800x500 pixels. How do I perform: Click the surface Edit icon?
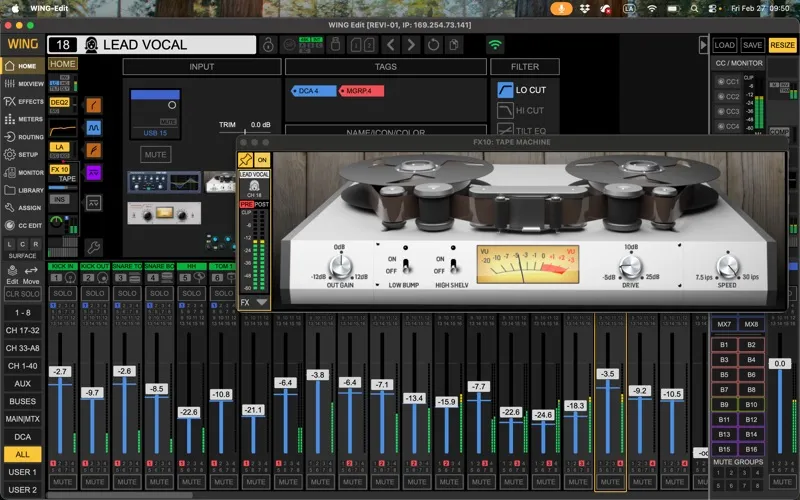pos(12,274)
